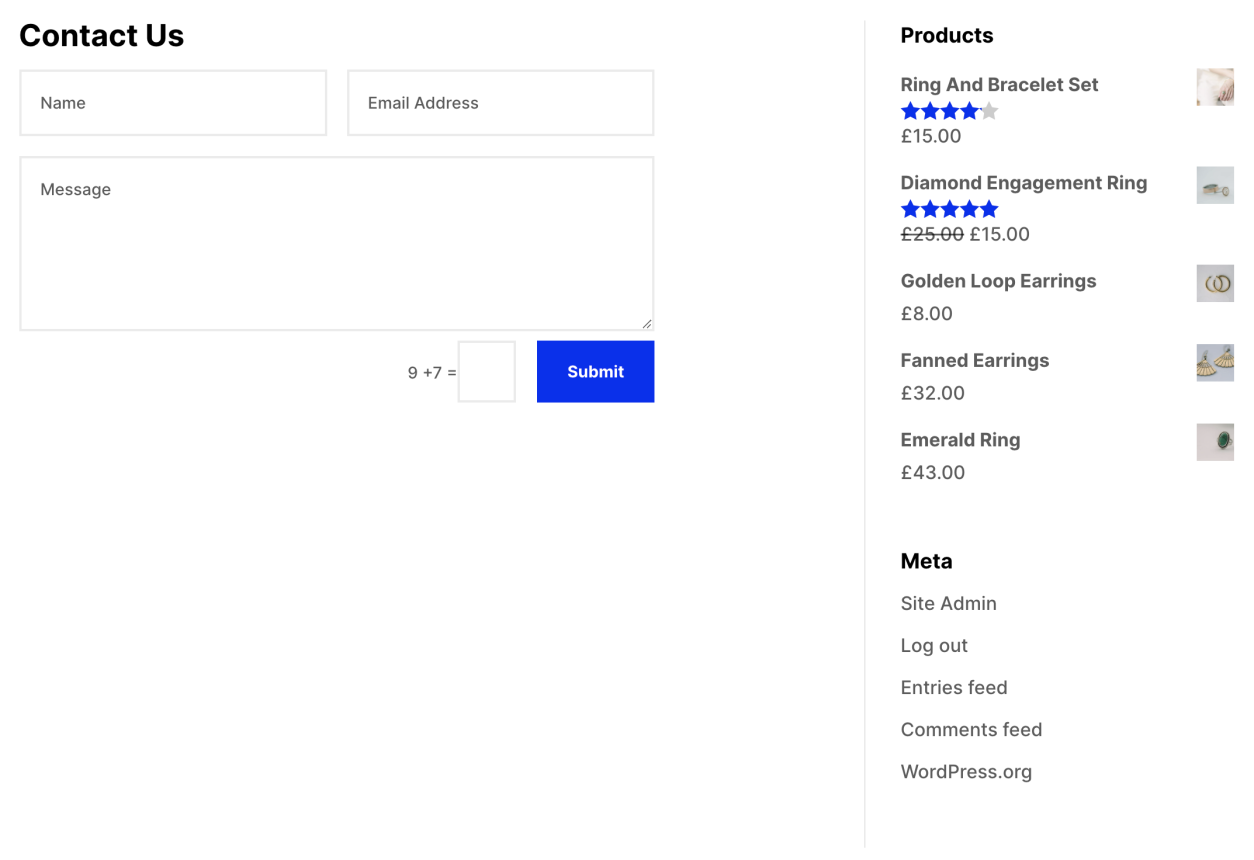Open the Diamond Engagement Ring thumbnail image
1254x860 pixels.
pyautogui.click(x=1214, y=185)
